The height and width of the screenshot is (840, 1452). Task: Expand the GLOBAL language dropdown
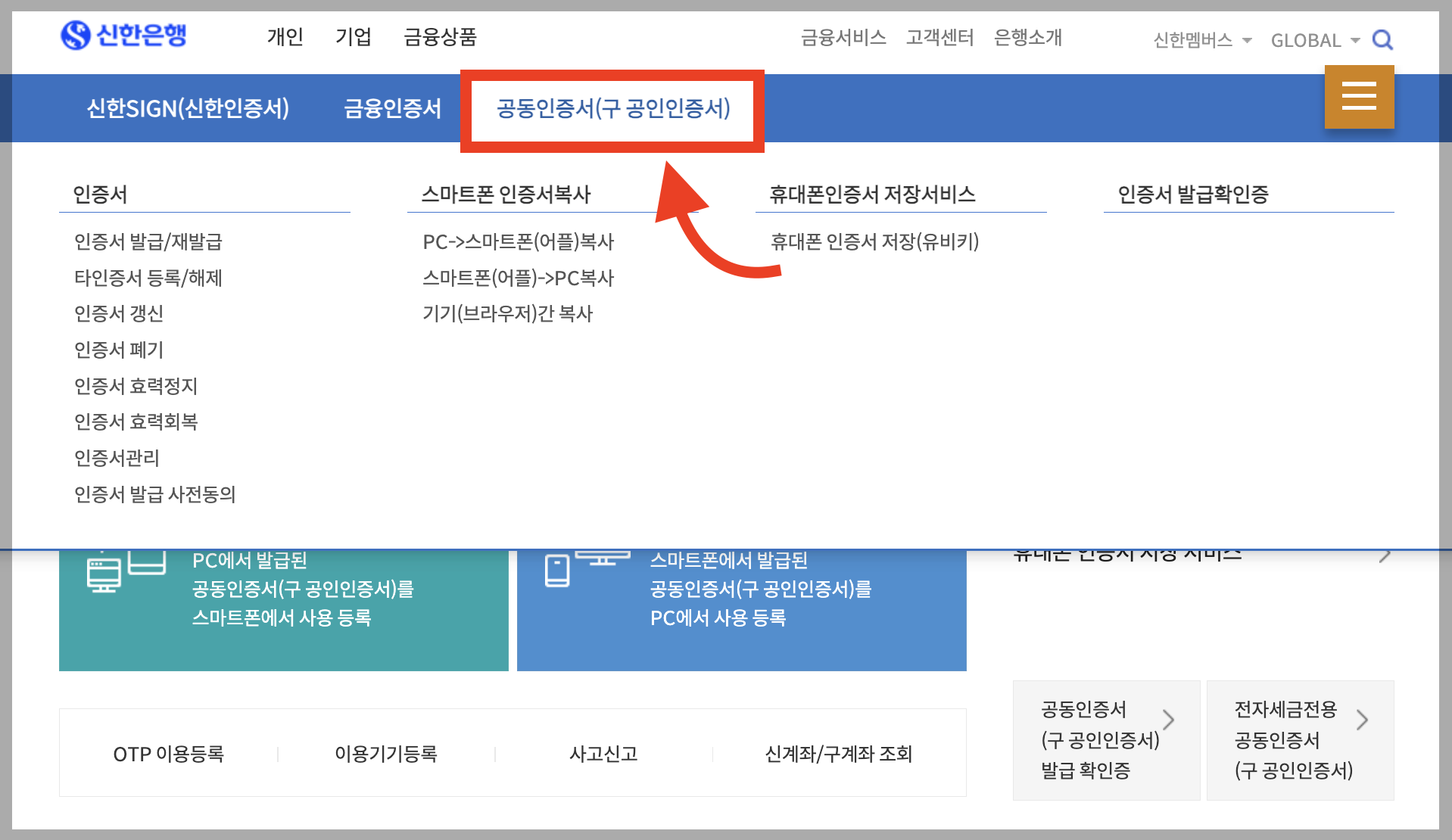tap(1315, 40)
